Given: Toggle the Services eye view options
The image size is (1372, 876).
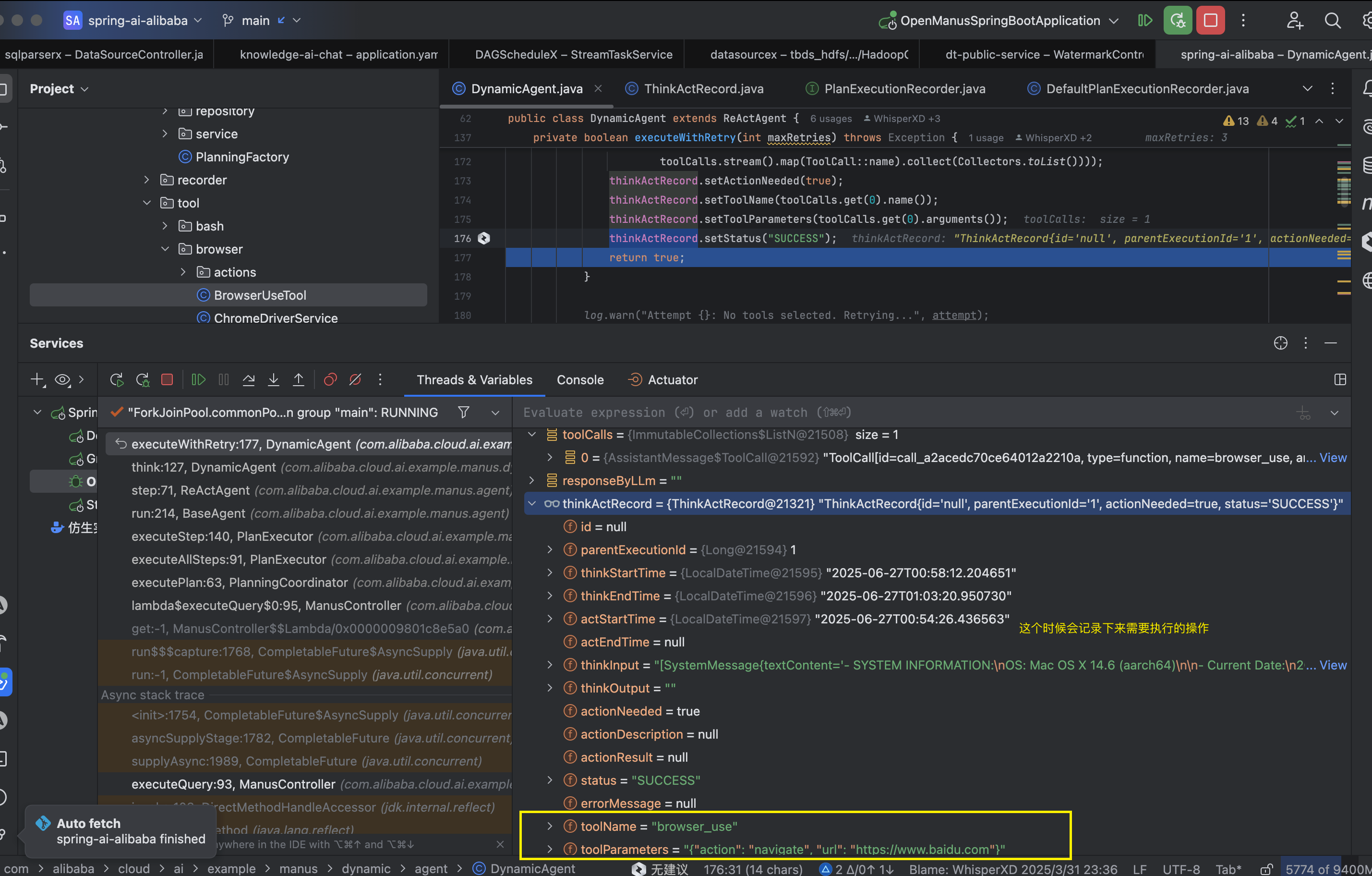Looking at the screenshot, I should pos(63,379).
